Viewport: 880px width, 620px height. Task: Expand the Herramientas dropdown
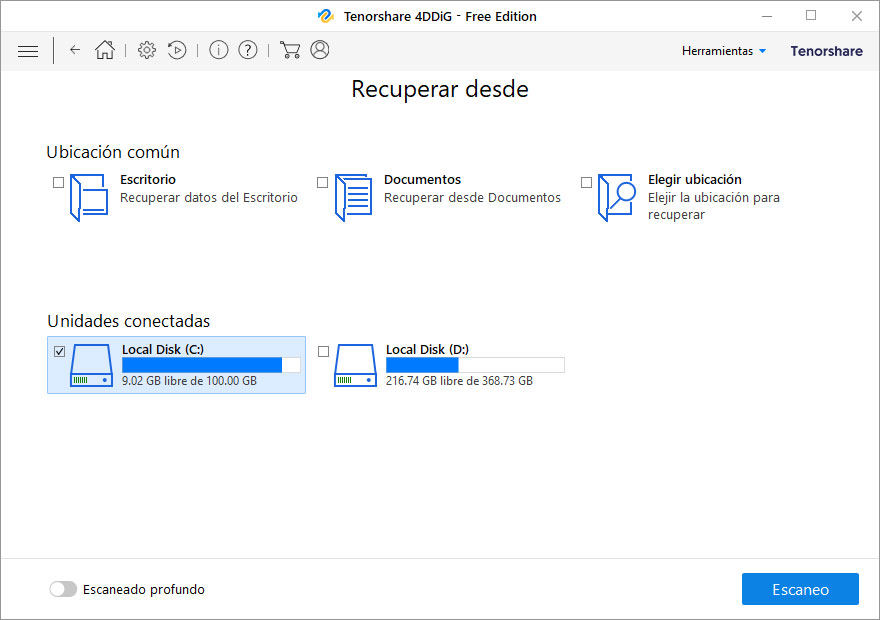click(723, 51)
